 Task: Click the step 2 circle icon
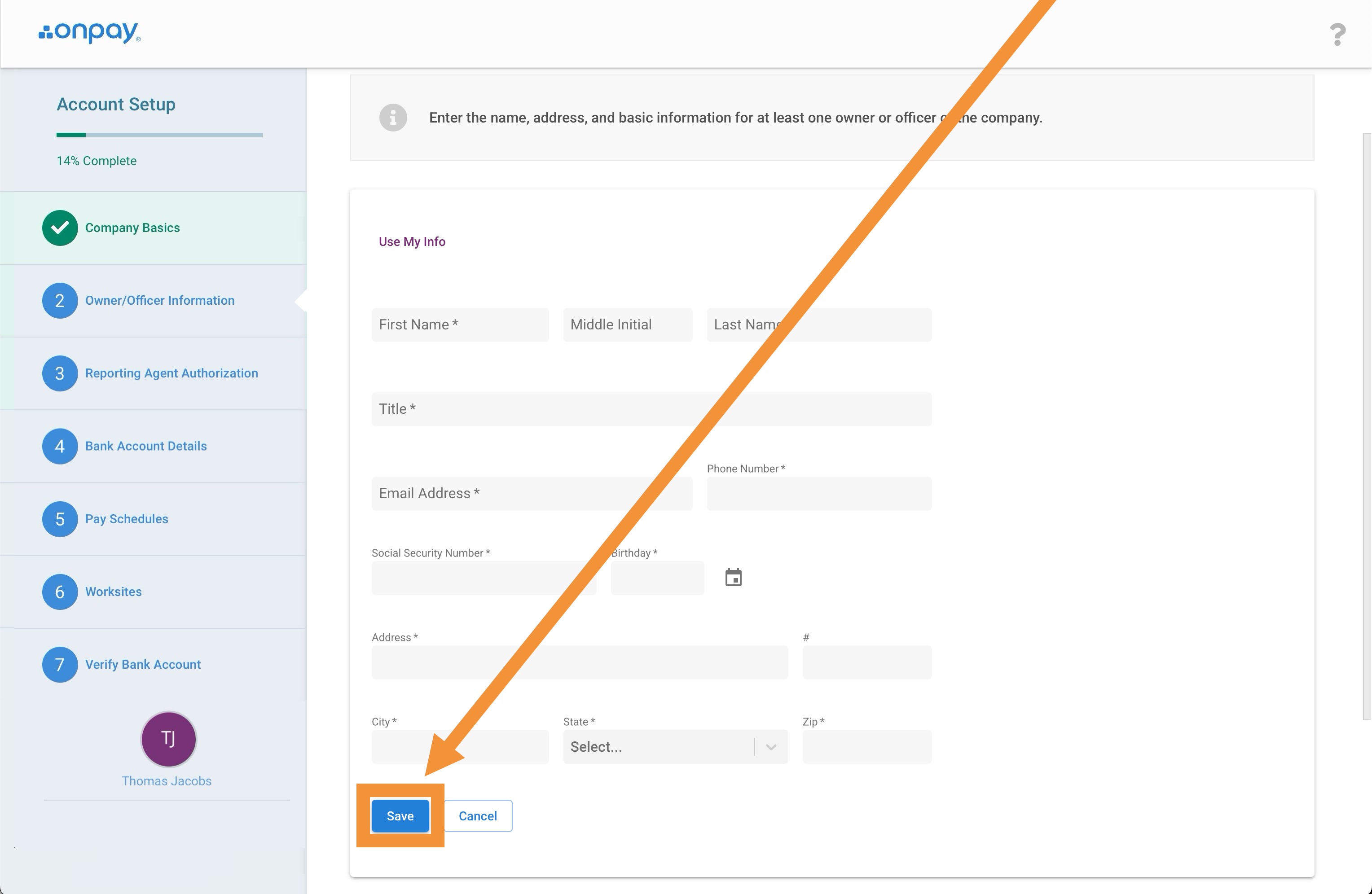pyautogui.click(x=60, y=300)
